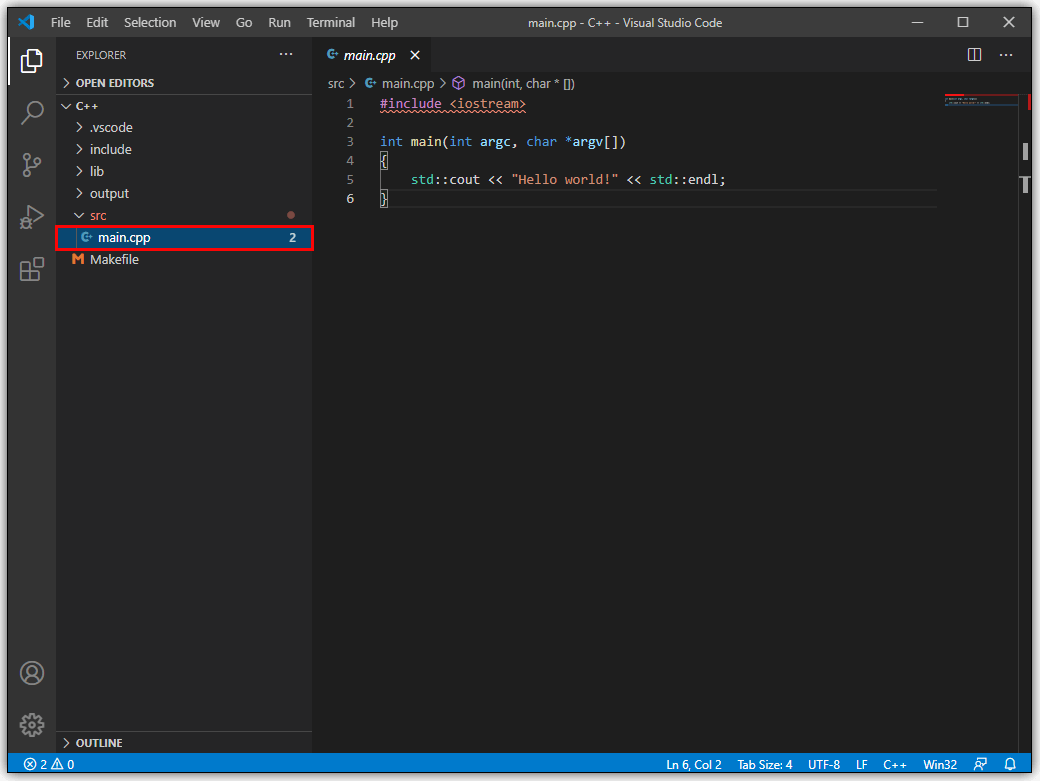
Task: Click the argc parameter in main signature
Action: (x=495, y=142)
